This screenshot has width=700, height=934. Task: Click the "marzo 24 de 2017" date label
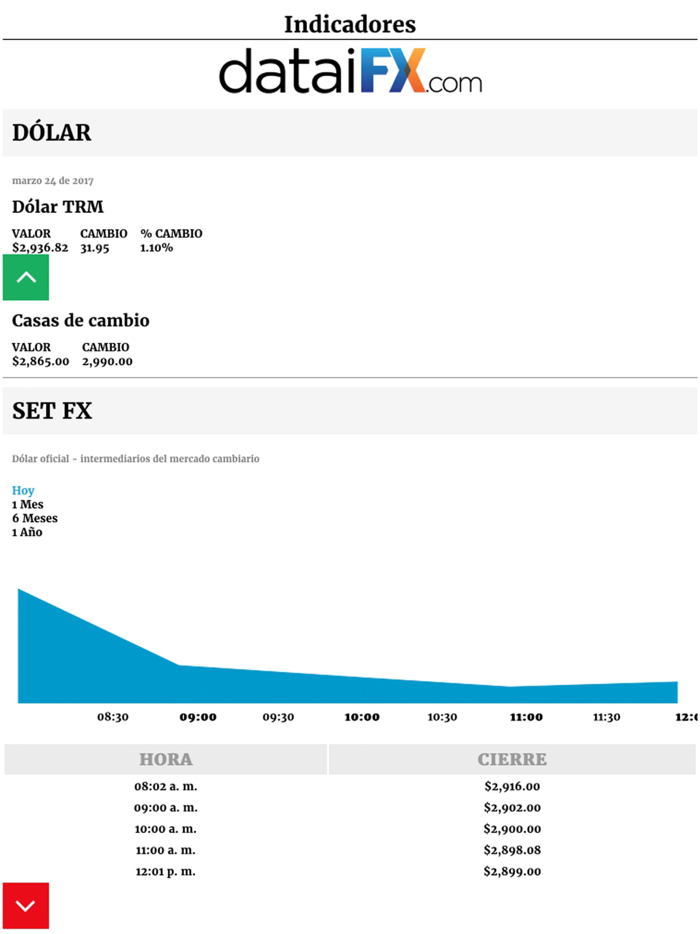(x=52, y=181)
